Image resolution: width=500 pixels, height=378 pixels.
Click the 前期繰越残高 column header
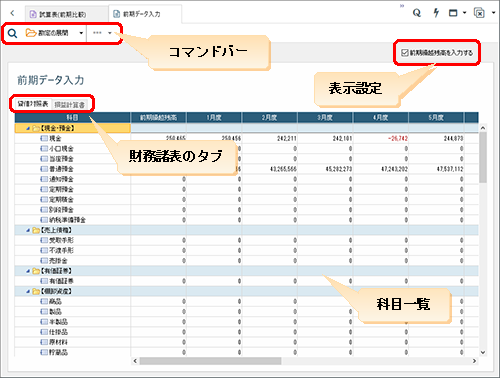coord(158,117)
